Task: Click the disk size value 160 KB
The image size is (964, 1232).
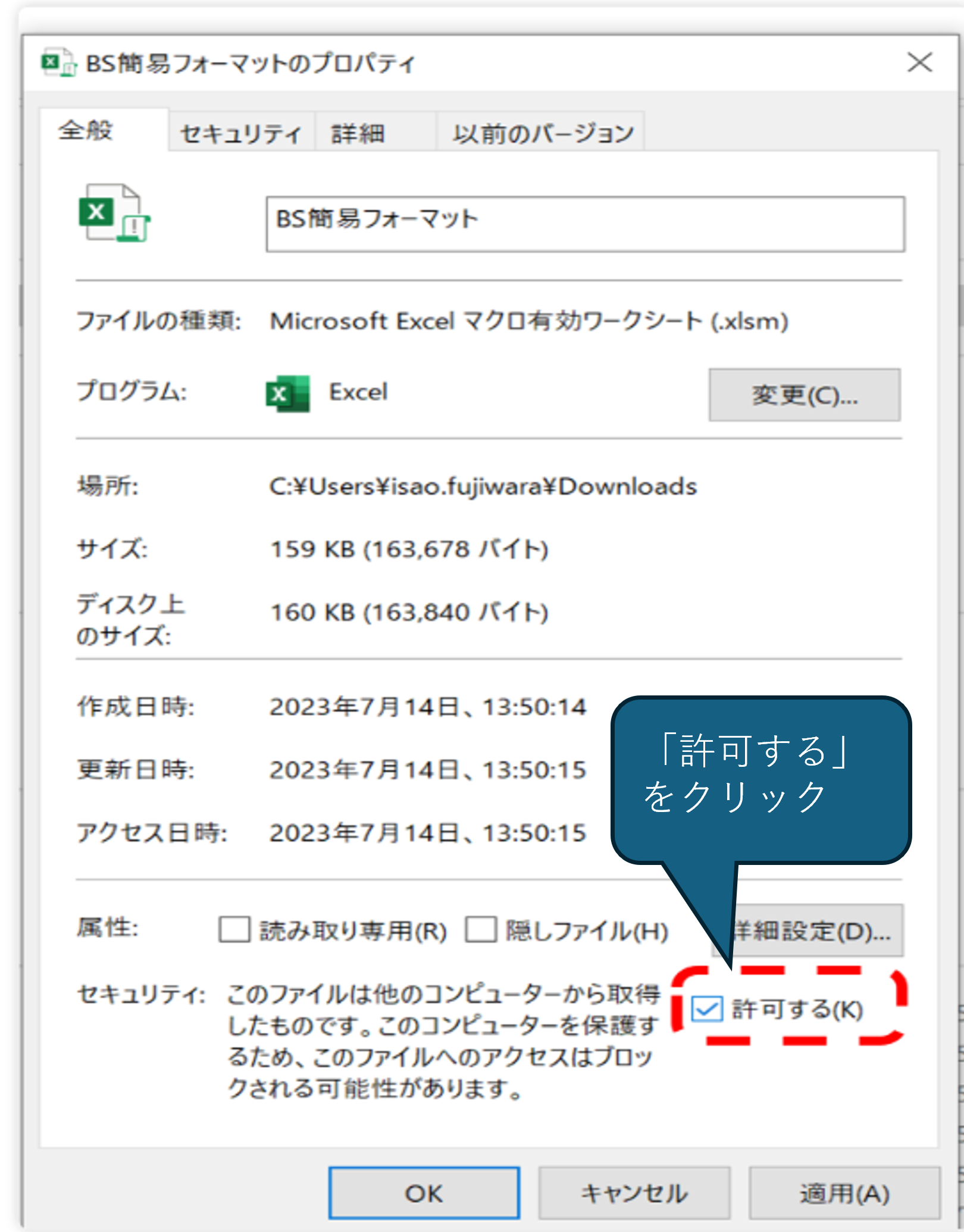Action: click(409, 612)
